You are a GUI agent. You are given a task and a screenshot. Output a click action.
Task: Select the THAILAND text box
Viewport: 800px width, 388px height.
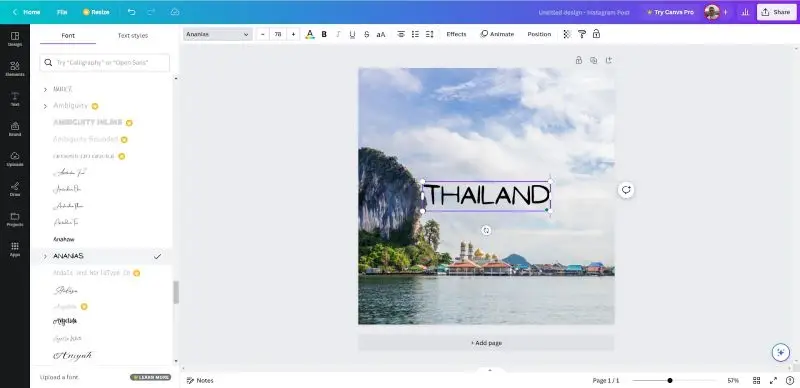(x=487, y=196)
